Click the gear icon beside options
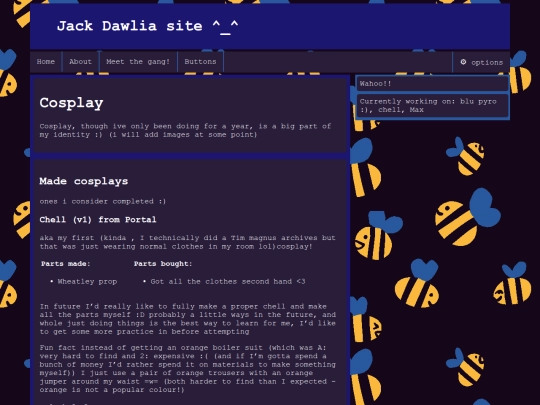Screen dimensions: 540x405 [x=463, y=62]
